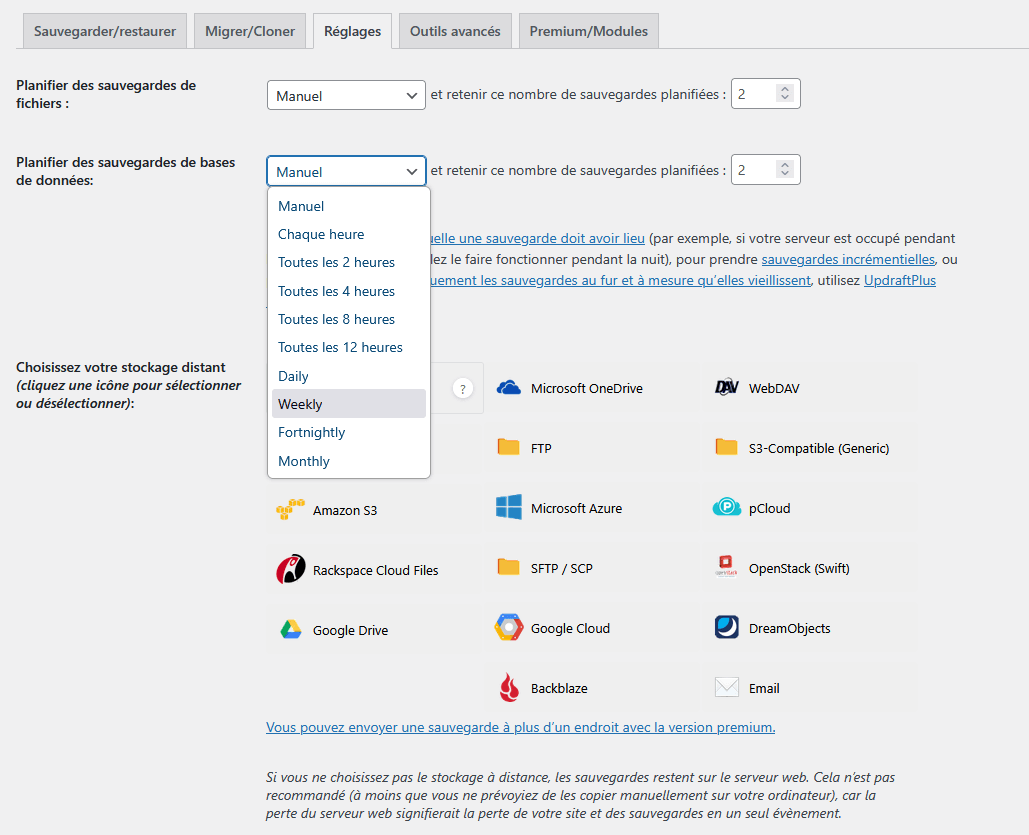The height and width of the screenshot is (835, 1029).
Task: Open the Outils avancés tab
Action: click(455, 31)
